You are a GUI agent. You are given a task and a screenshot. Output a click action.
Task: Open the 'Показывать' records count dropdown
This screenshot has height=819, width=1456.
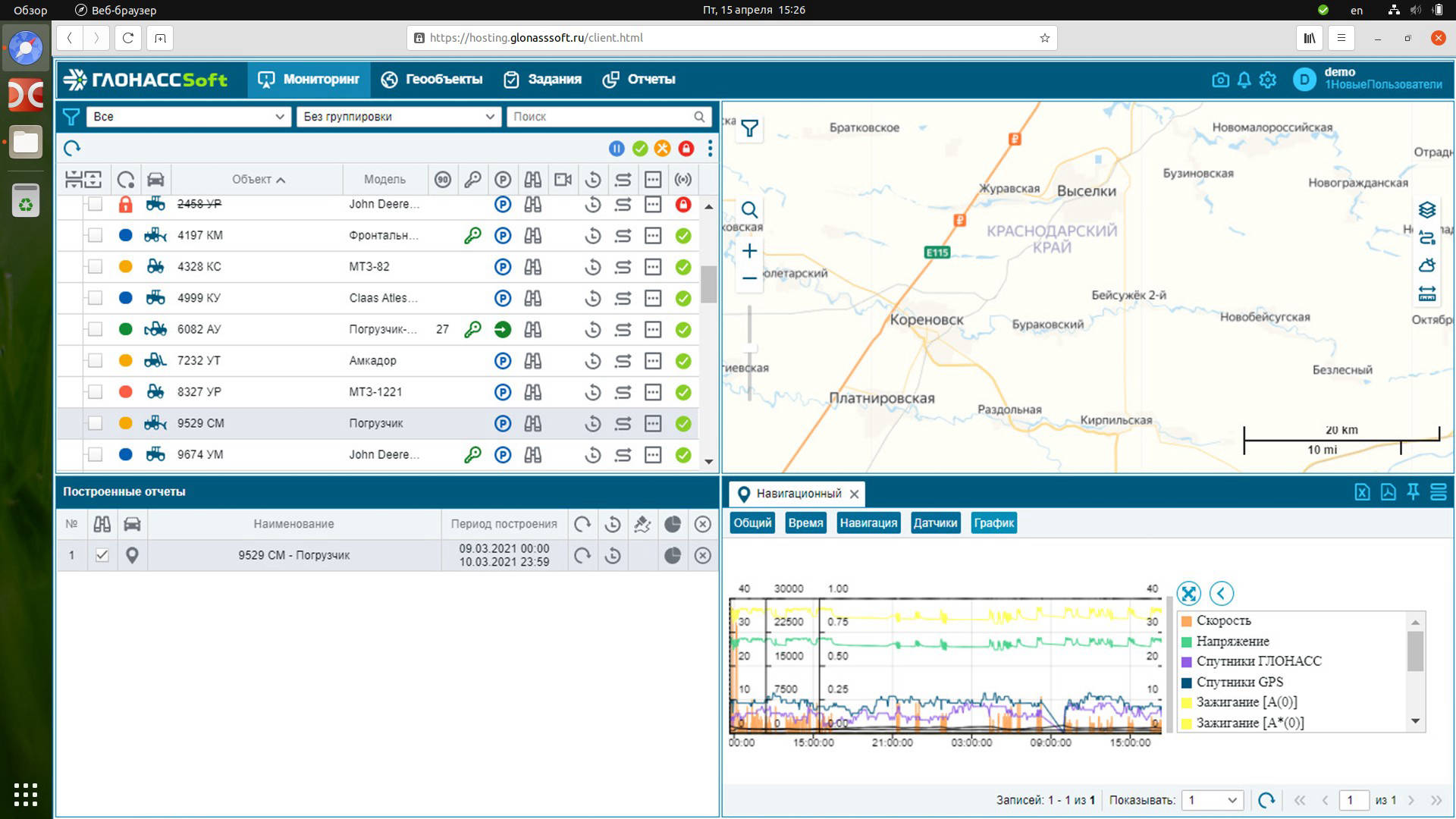[x=1213, y=800]
